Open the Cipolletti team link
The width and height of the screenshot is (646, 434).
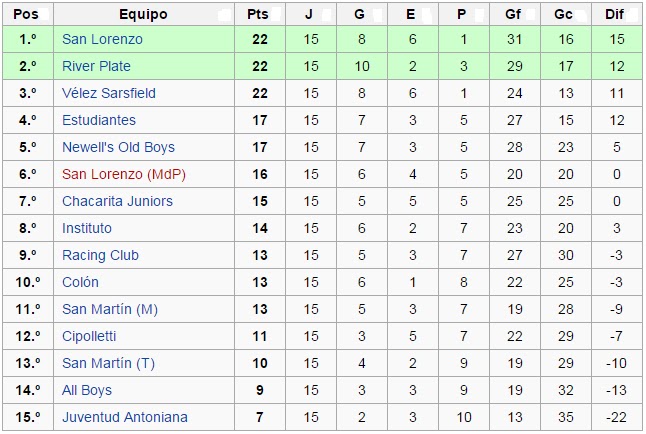[x=89, y=336]
